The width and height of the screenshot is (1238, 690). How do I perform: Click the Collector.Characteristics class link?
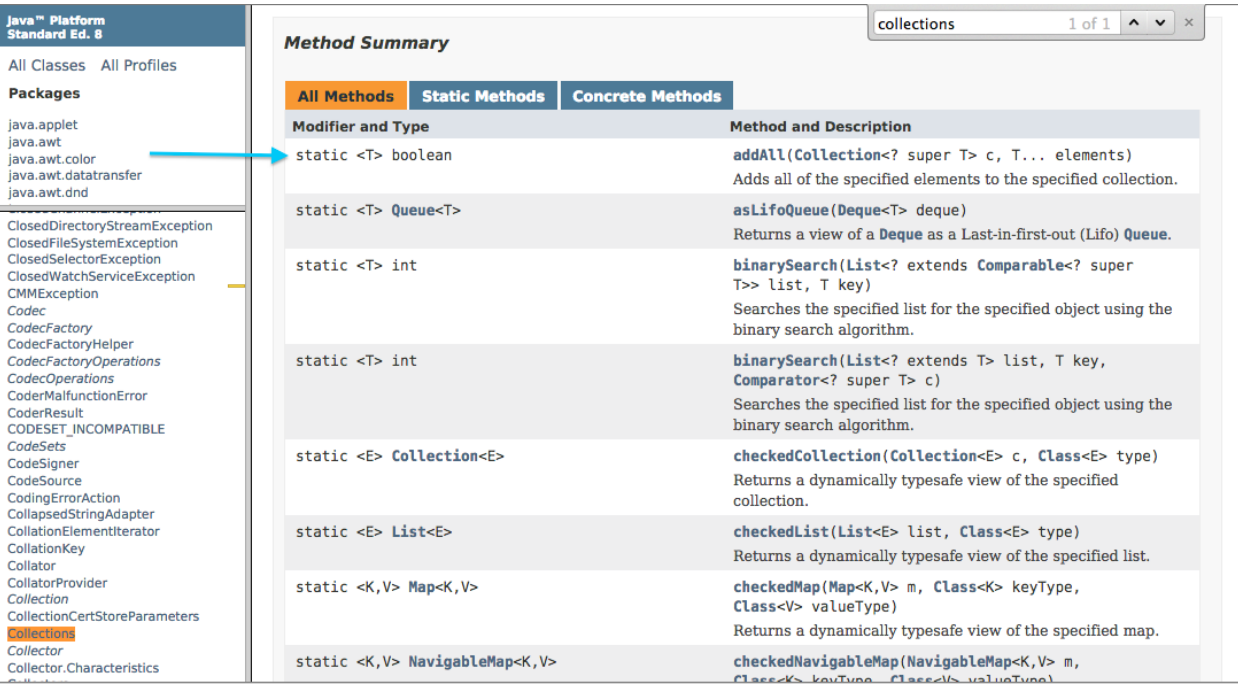point(83,668)
